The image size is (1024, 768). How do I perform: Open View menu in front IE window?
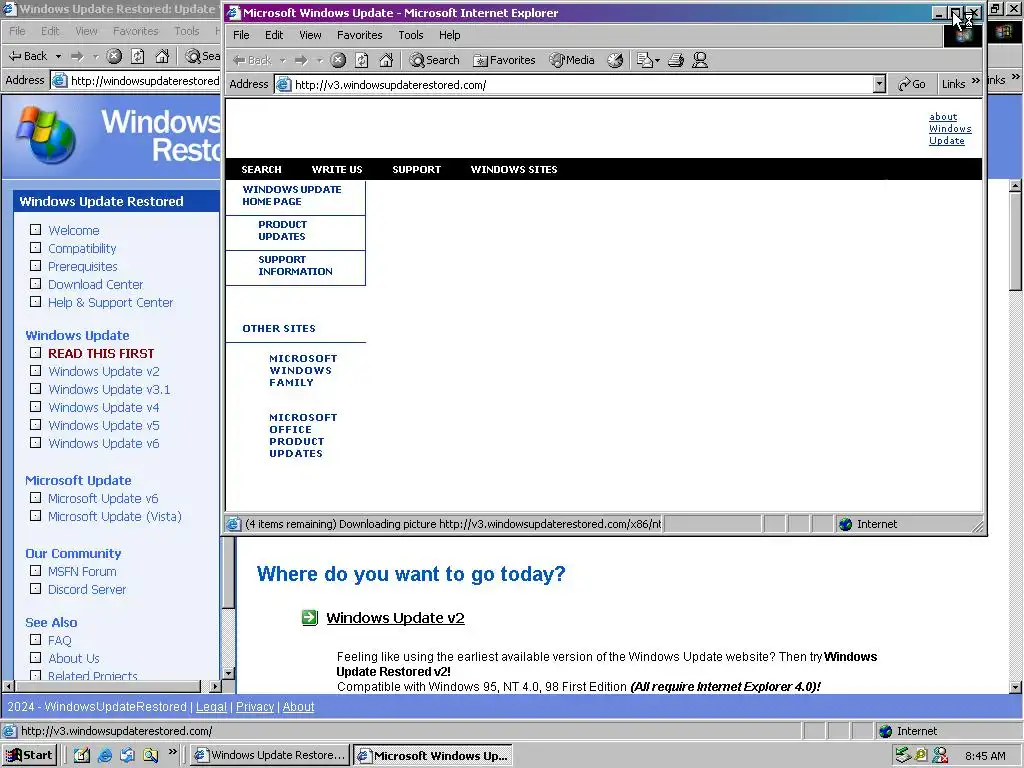pyautogui.click(x=310, y=35)
